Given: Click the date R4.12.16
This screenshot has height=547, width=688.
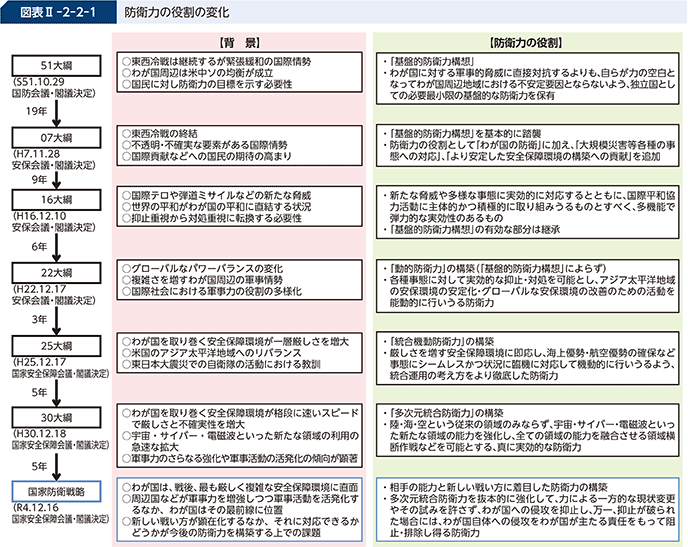Looking at the screenshot, I should pos(39,508).
